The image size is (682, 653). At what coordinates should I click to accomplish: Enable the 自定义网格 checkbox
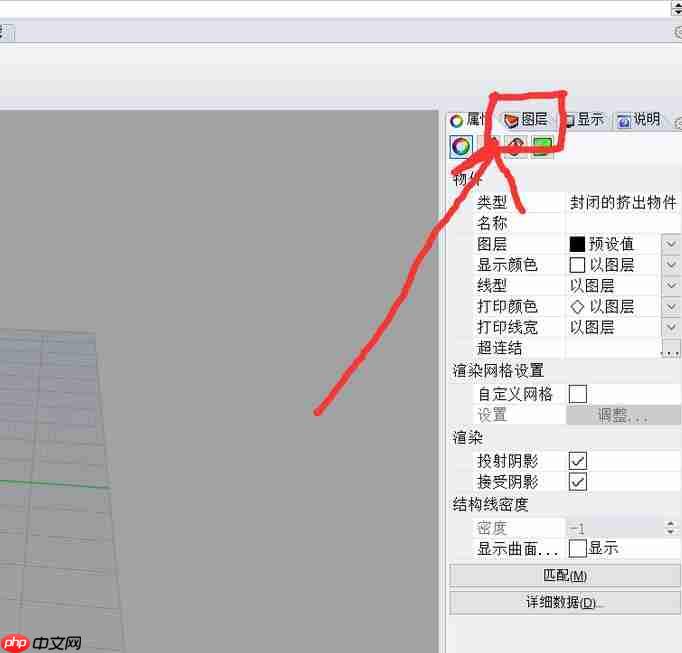click(x=578, y=394)
